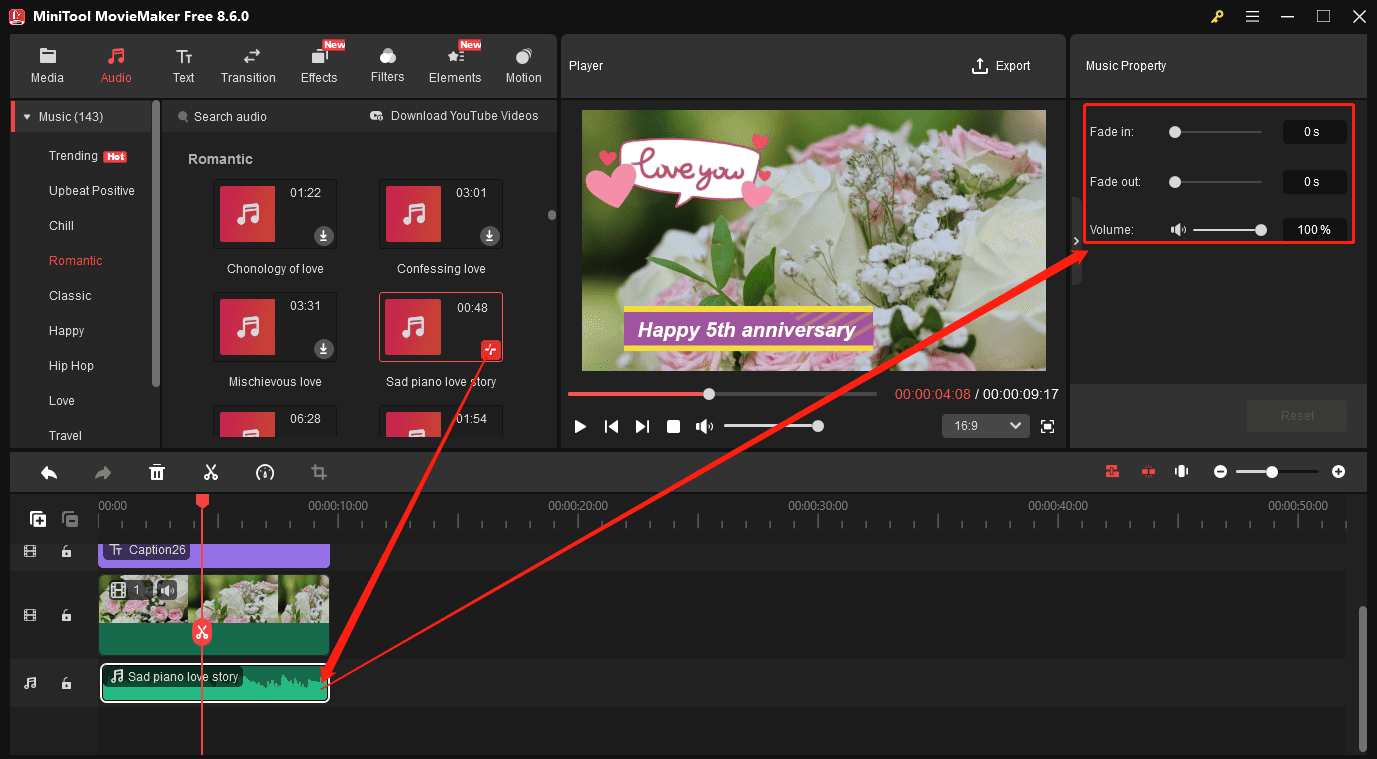Switch to the Audio tab

pos(116,66)
